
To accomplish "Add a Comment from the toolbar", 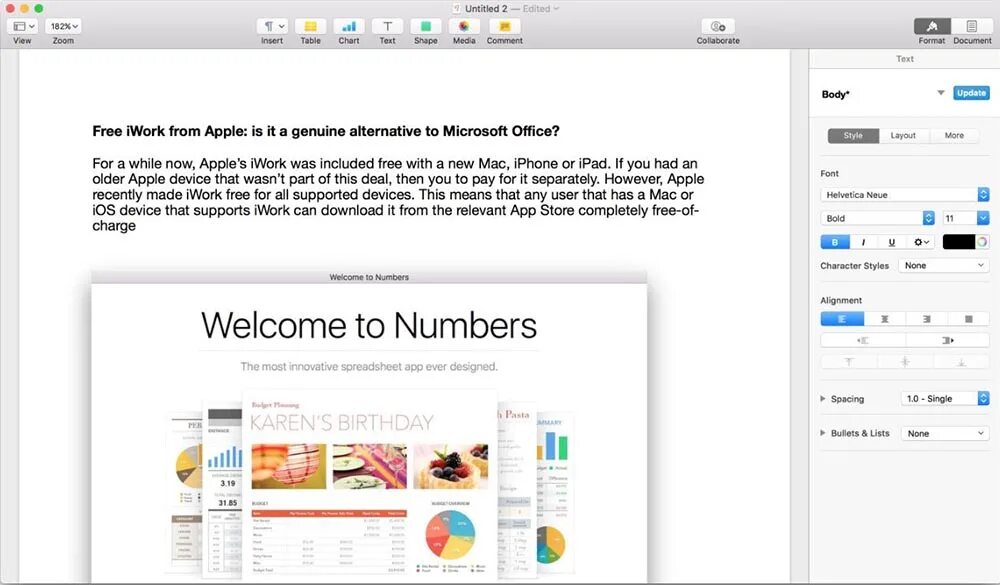I will click(x=504, y=26).
